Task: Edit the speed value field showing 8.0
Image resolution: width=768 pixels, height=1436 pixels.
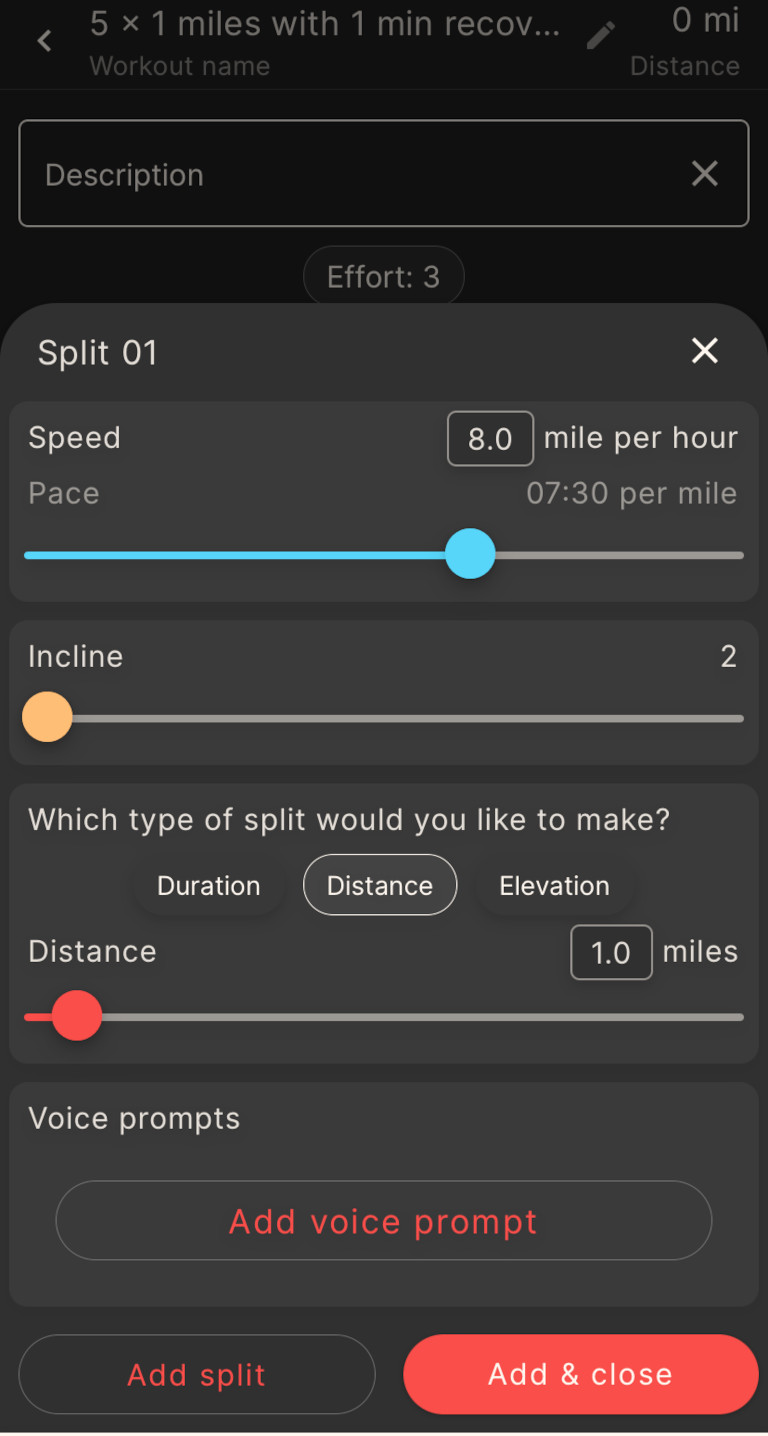Action: point(490,438)
